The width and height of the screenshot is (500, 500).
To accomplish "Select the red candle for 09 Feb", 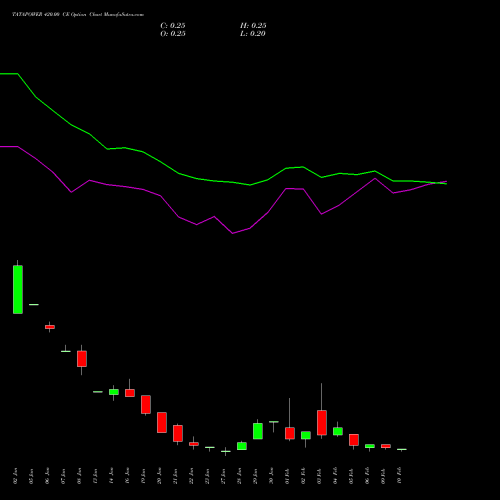I will click(386, 446).
